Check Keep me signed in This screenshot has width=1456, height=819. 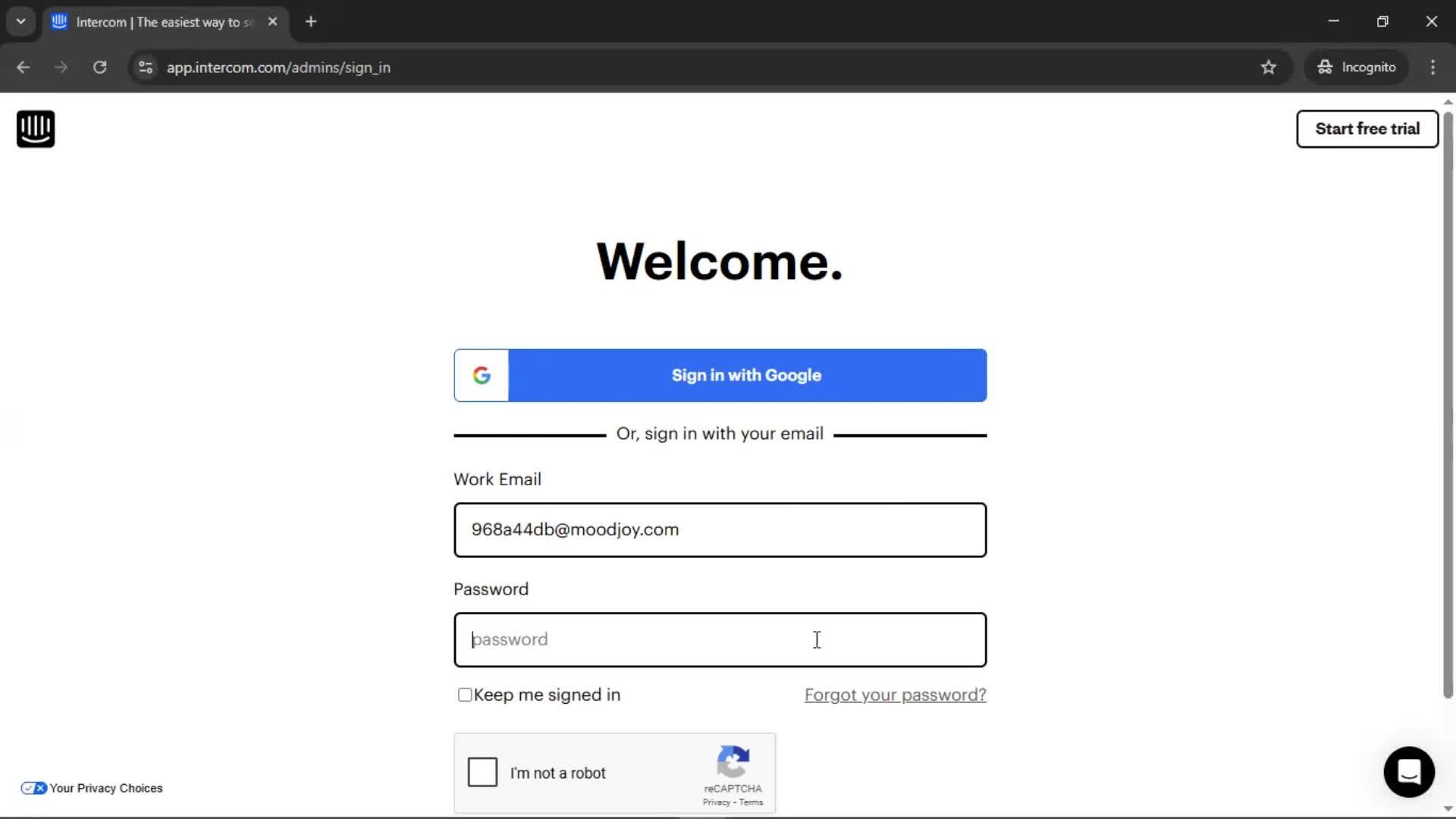point(465,695)
